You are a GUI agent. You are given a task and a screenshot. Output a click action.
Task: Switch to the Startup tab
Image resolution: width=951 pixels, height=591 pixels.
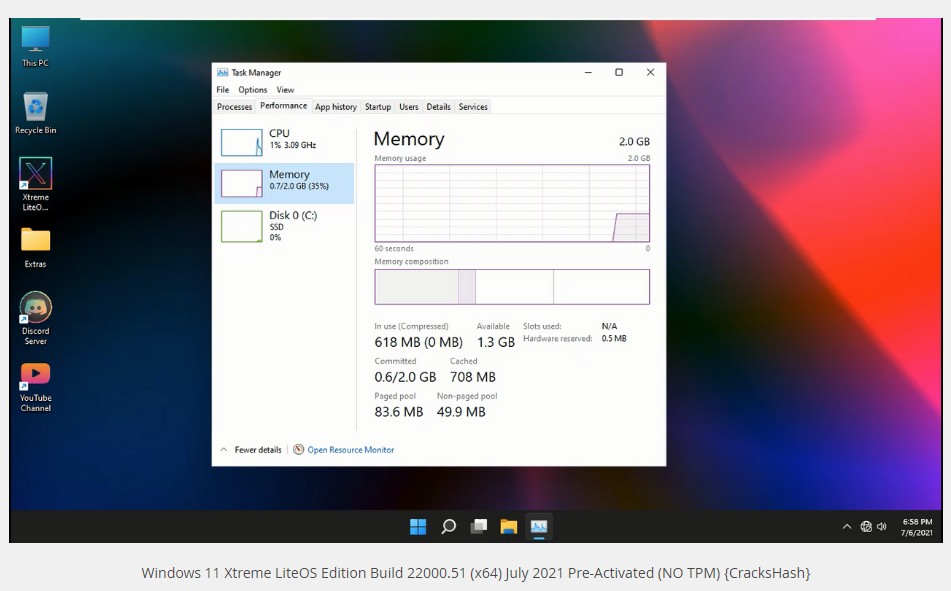click(378, 107)
